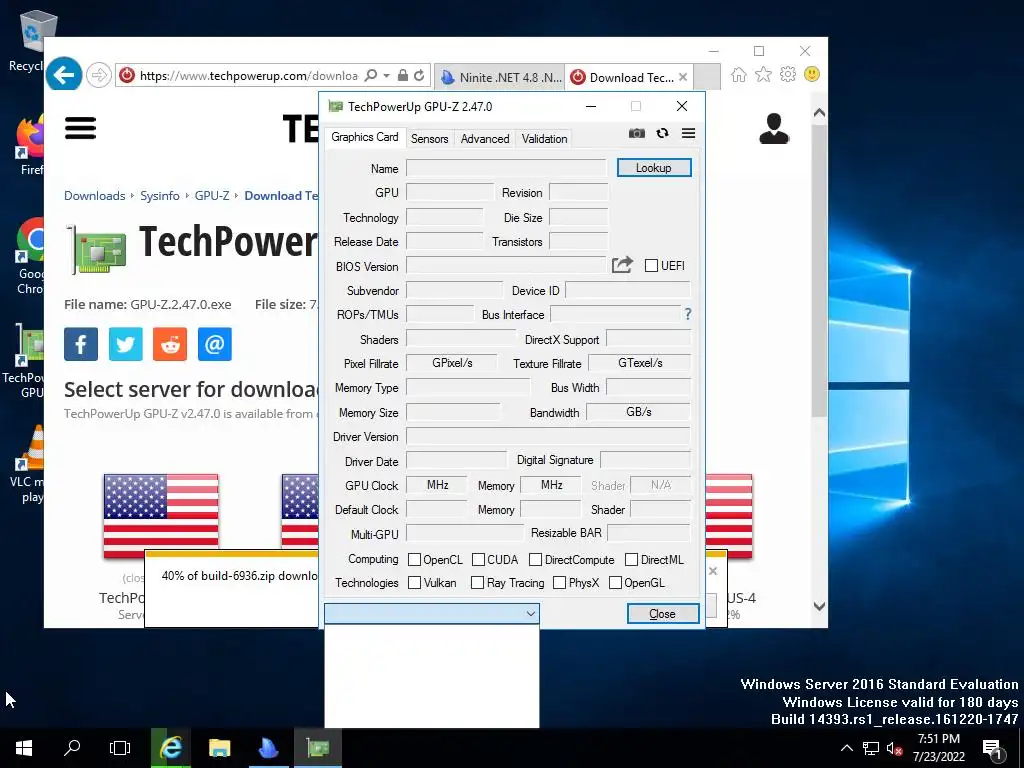This screenshot has height=768, width=1024.
Task: Toggle the UEFI checkbox
Action: click(x=651, y=265)
